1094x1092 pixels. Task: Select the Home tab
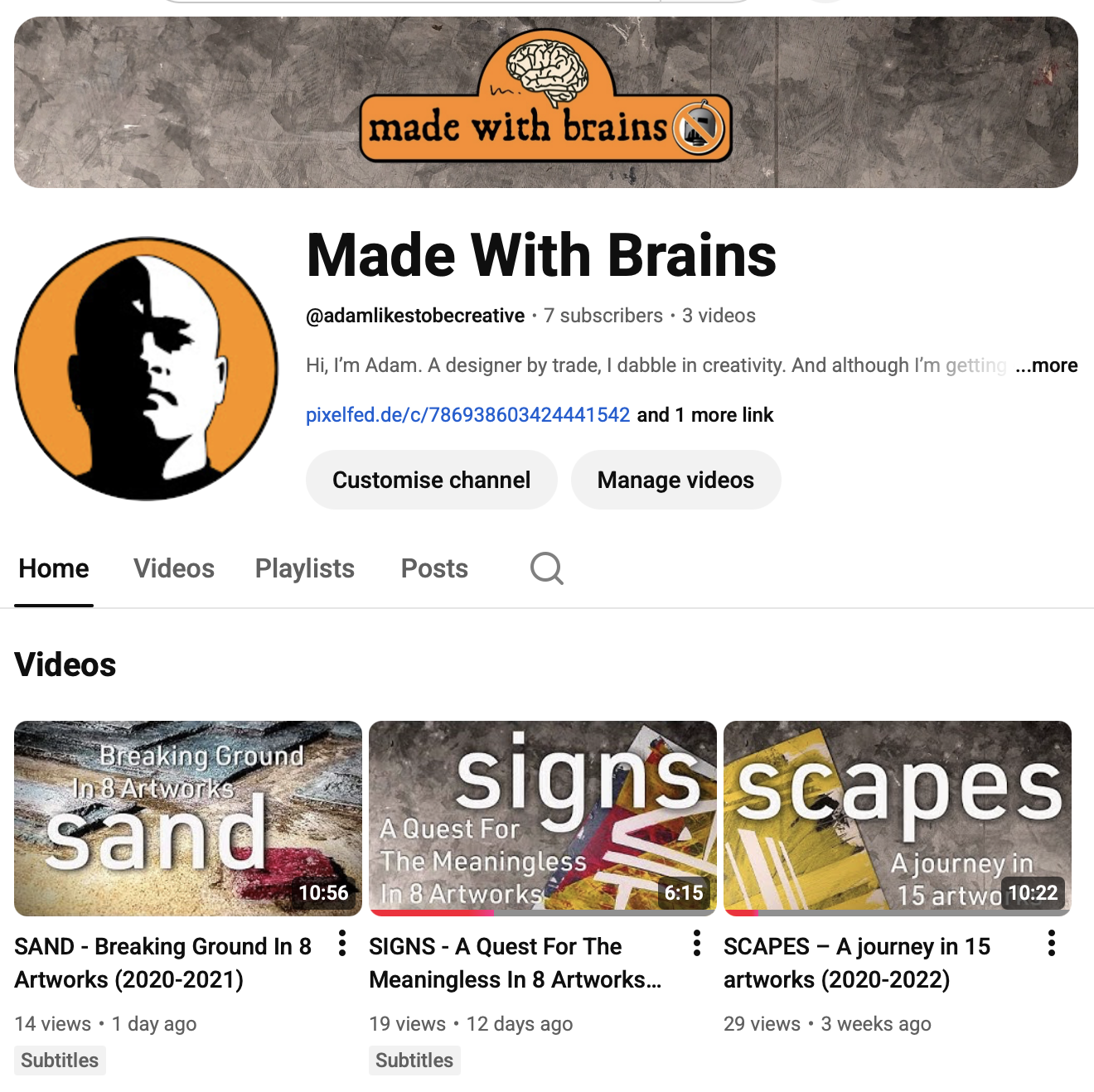[54, 568]
